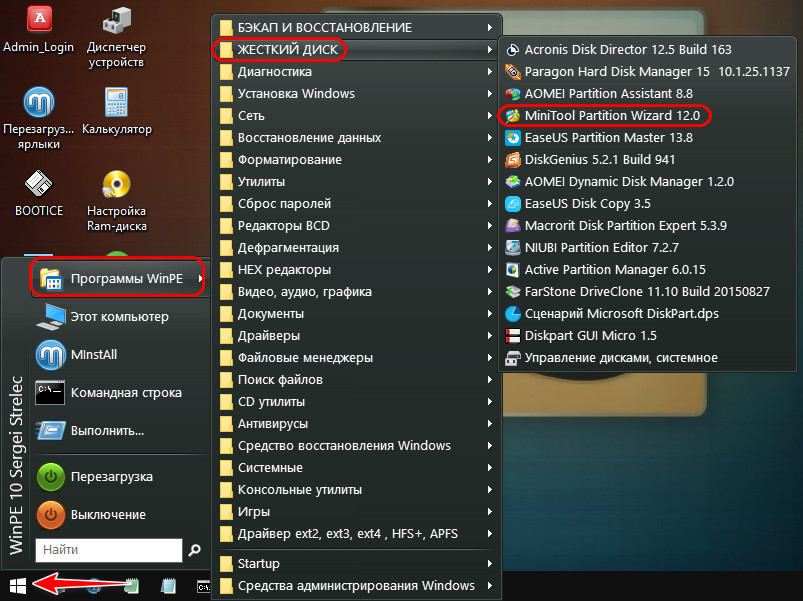803x601 pixels.
Task: Click the Сценарий Microsoft DiskPart.dps icon
Action: click(512, 314)
